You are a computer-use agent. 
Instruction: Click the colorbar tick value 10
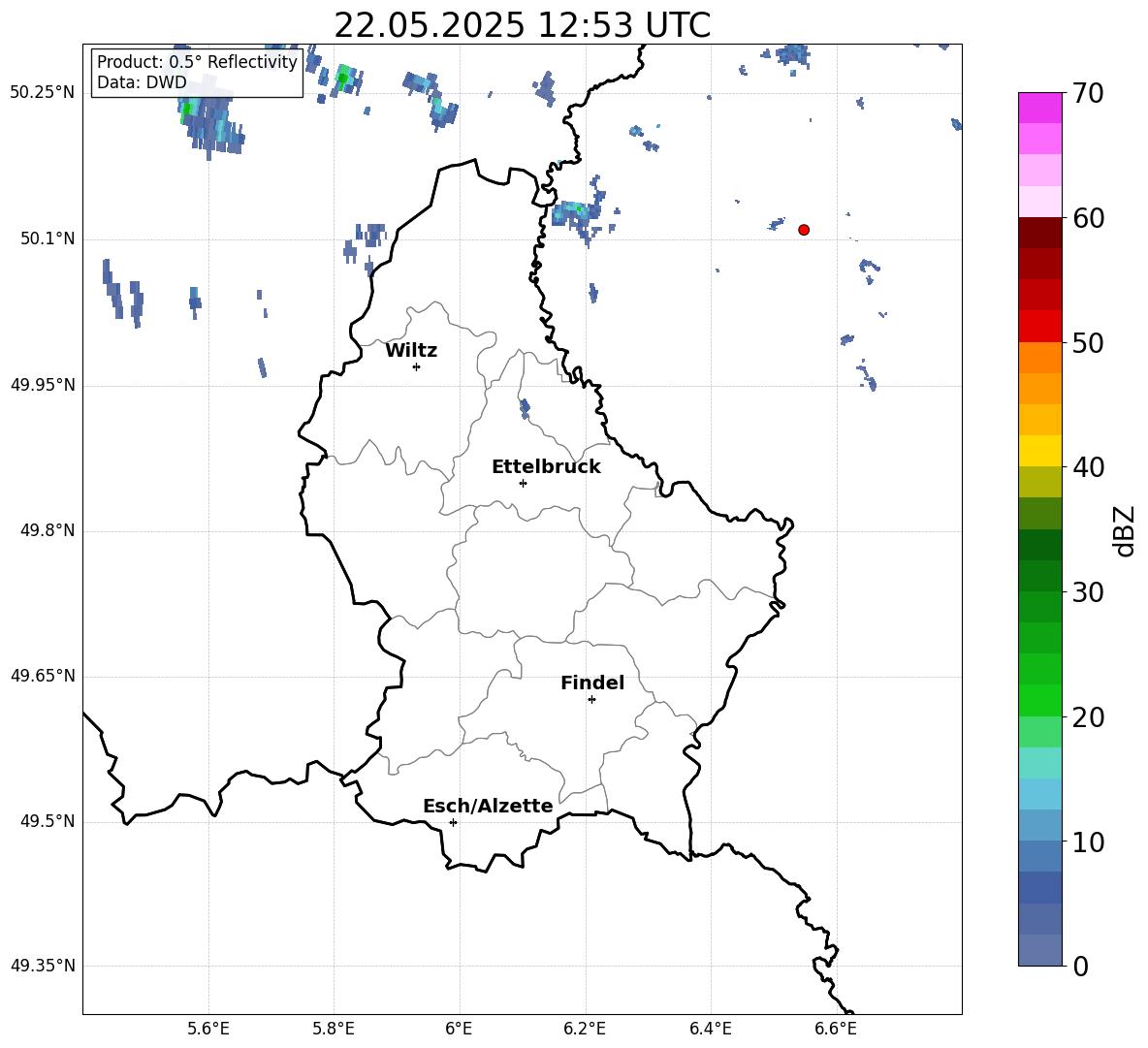(1088, 842)
